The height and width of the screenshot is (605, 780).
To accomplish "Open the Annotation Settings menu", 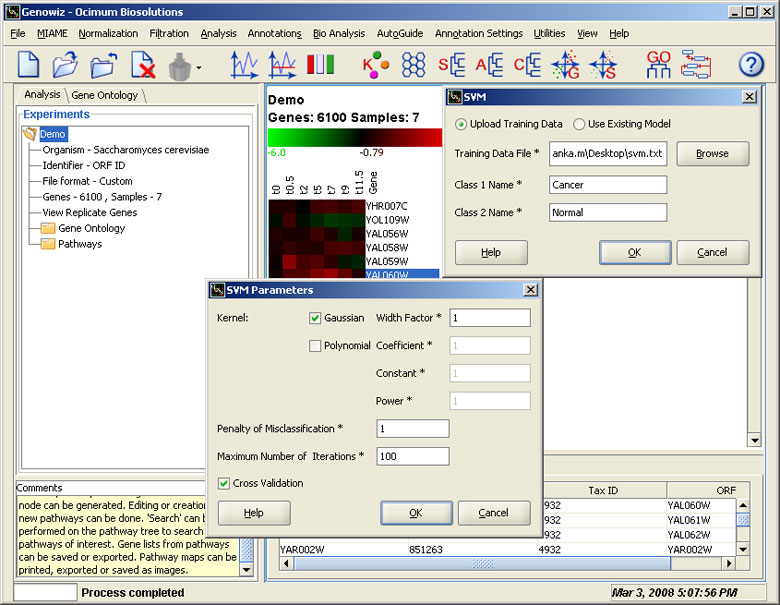I will click(479, 33).
